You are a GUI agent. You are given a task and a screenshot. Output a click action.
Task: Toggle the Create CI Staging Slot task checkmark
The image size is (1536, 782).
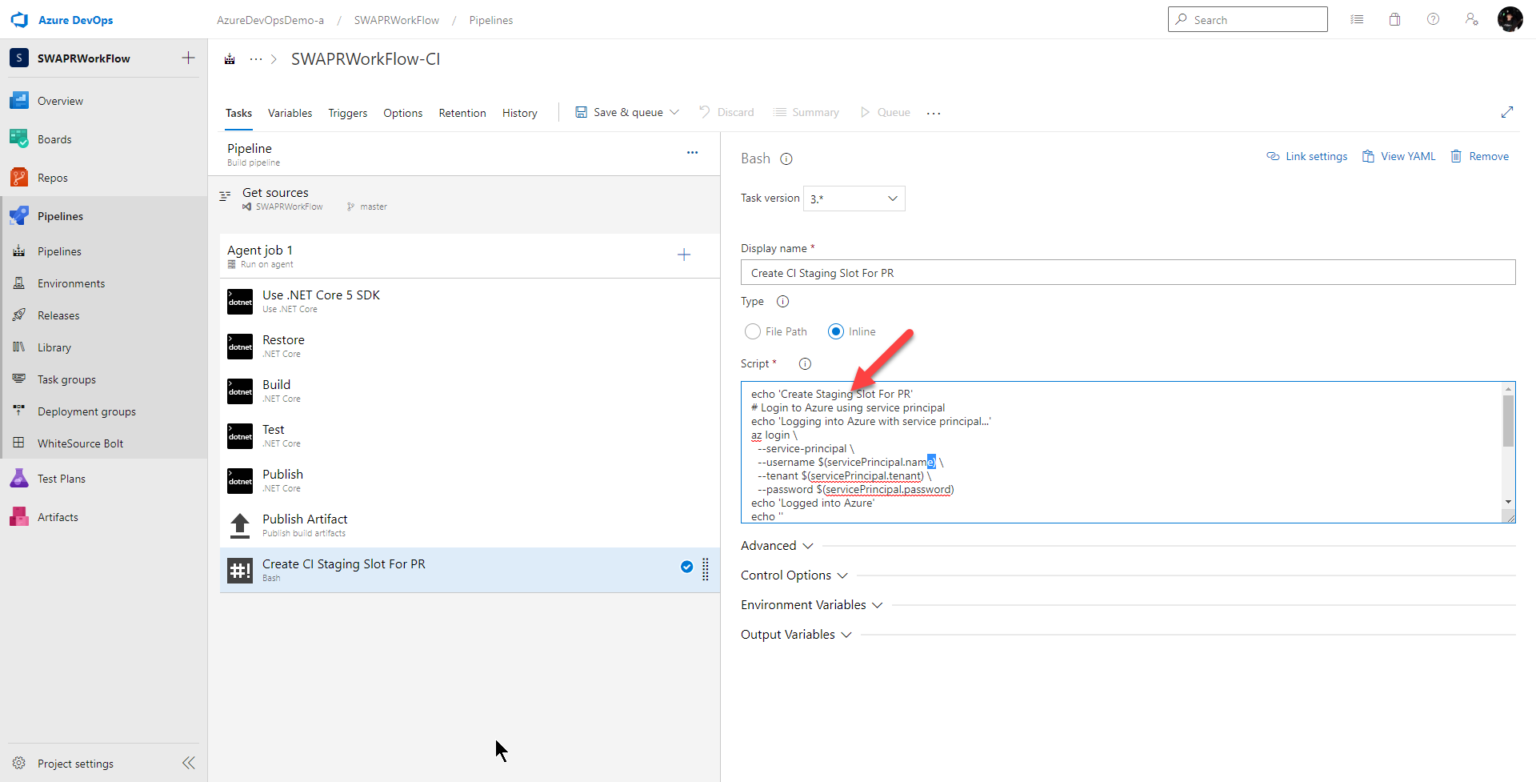[687, 567]
